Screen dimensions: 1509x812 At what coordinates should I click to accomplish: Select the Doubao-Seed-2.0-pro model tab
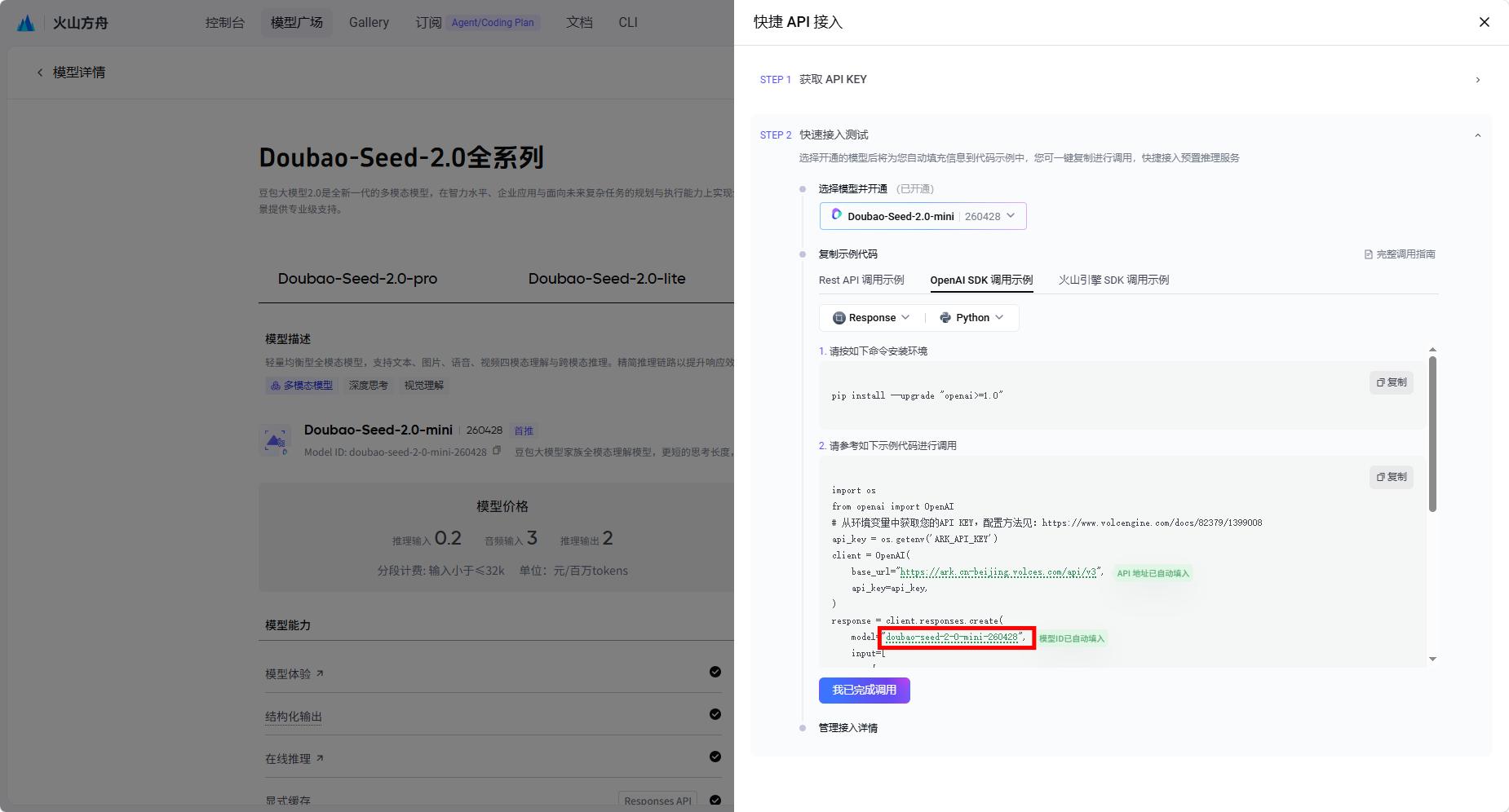[357, 279]
